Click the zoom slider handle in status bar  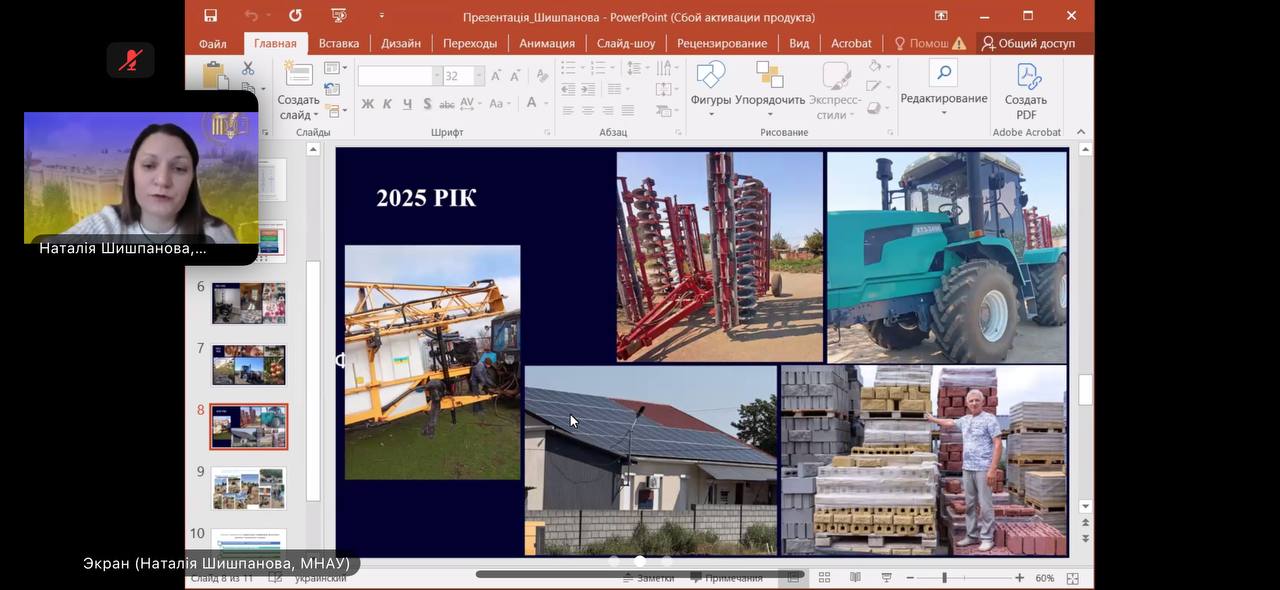(x=944, y=578)
